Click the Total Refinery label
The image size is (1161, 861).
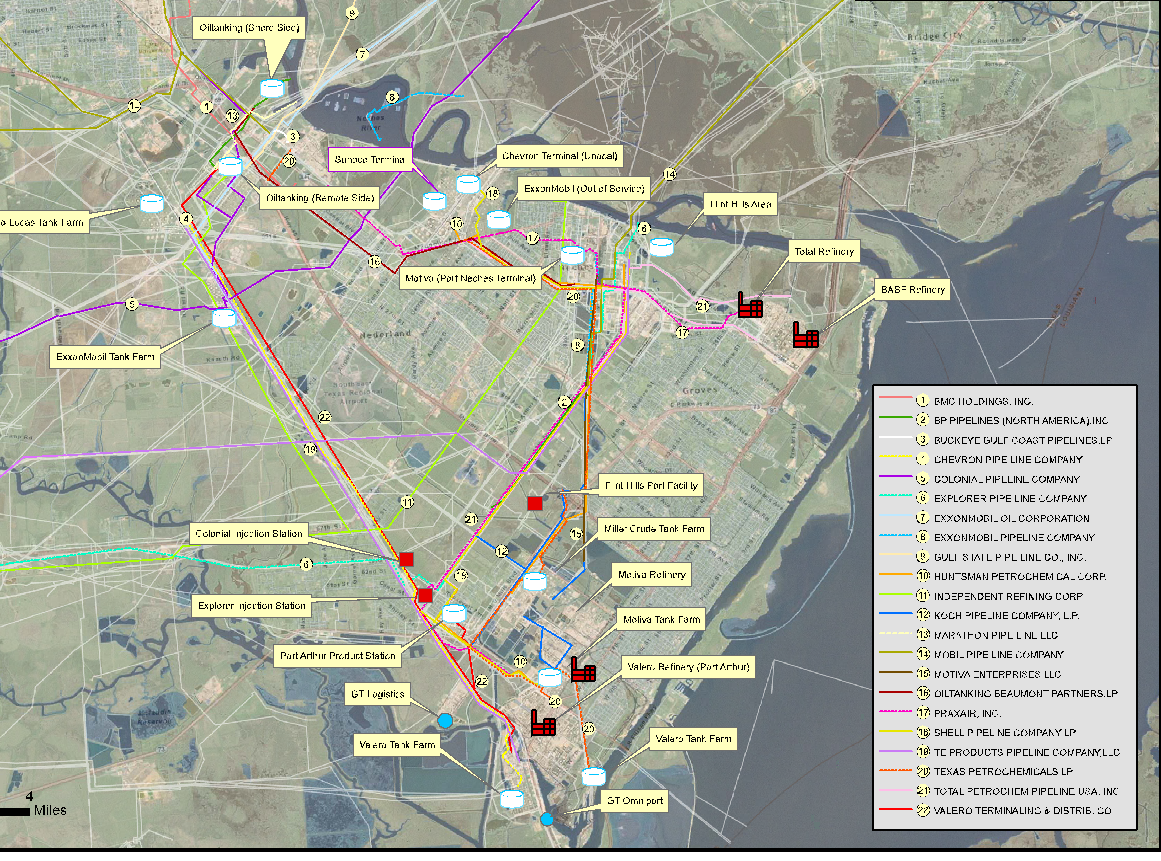[824, 252]
